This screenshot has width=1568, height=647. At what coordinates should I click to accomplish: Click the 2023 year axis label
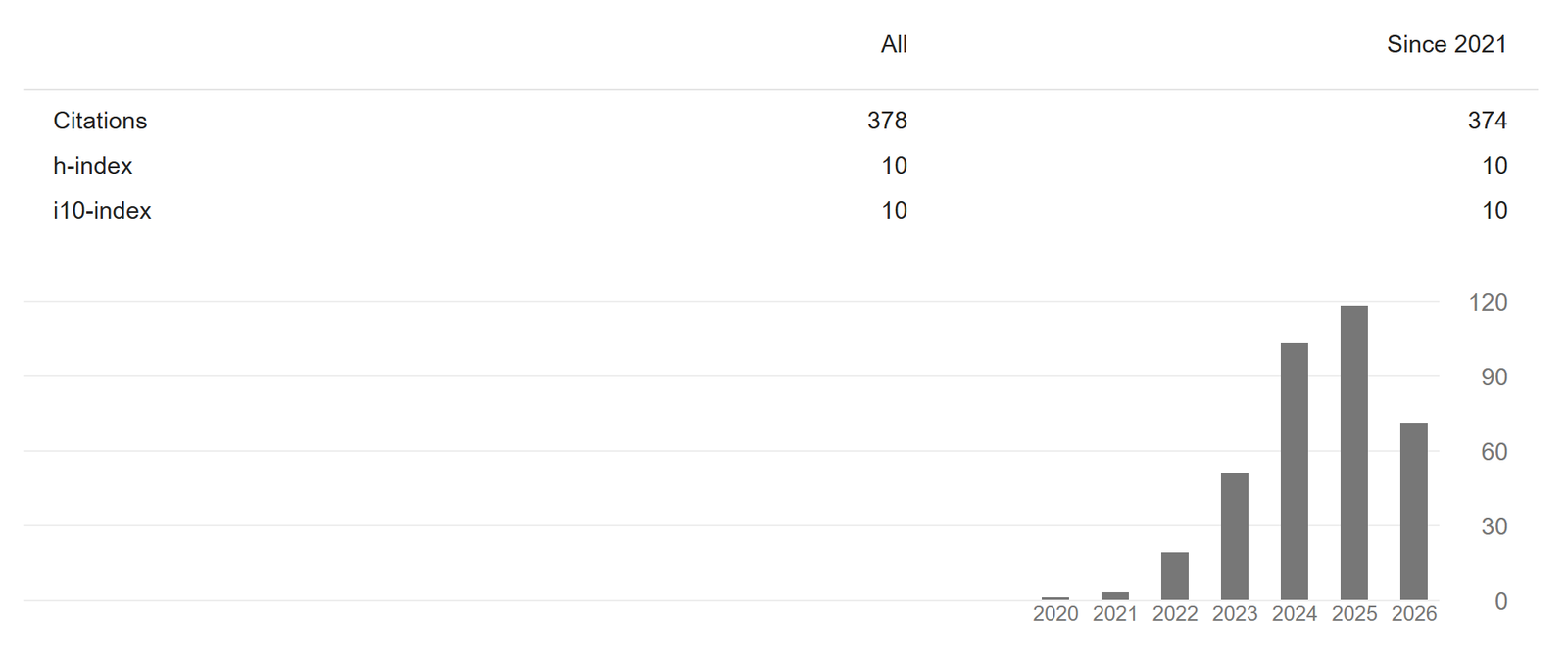point(1234,614)
